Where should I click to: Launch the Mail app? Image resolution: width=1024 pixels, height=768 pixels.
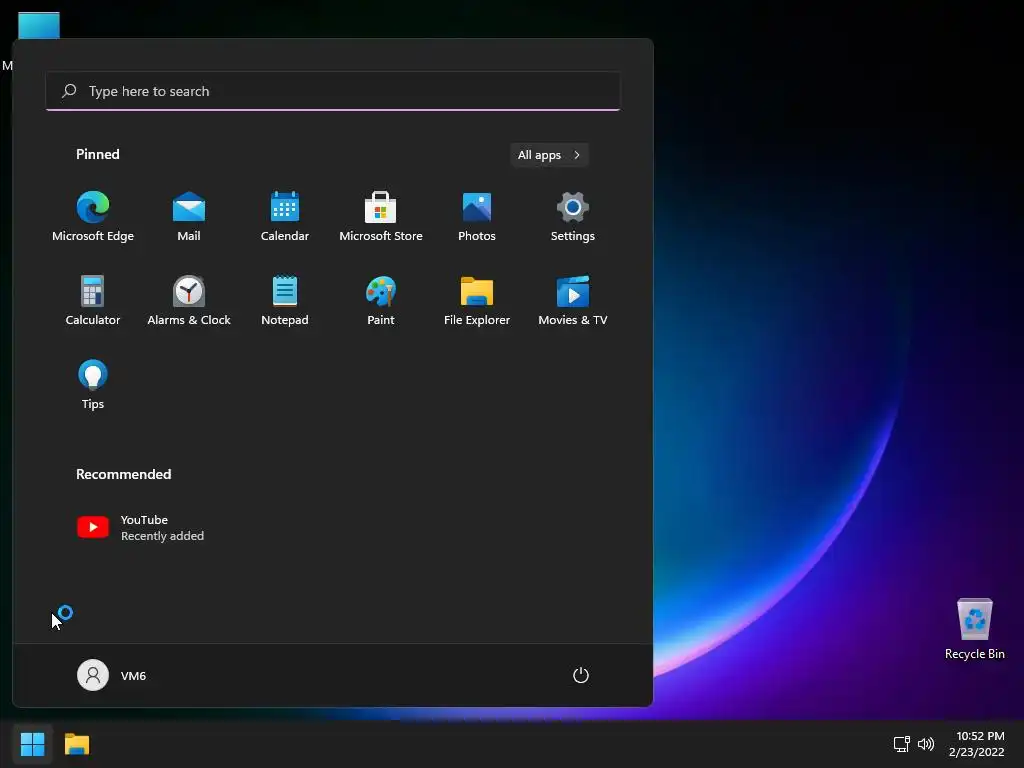click(189, 217)
